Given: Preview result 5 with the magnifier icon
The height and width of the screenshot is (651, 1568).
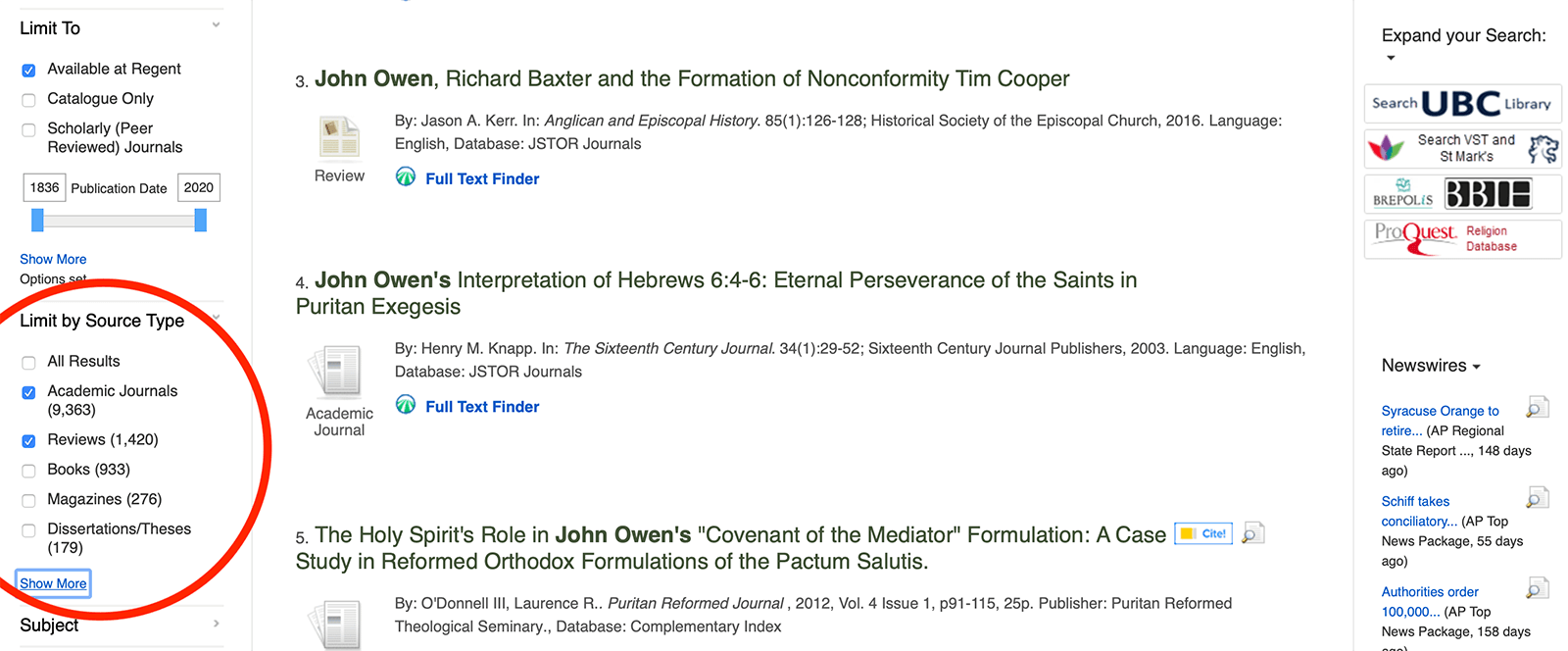Looking at the screenshot, I should pos(1252,533).
